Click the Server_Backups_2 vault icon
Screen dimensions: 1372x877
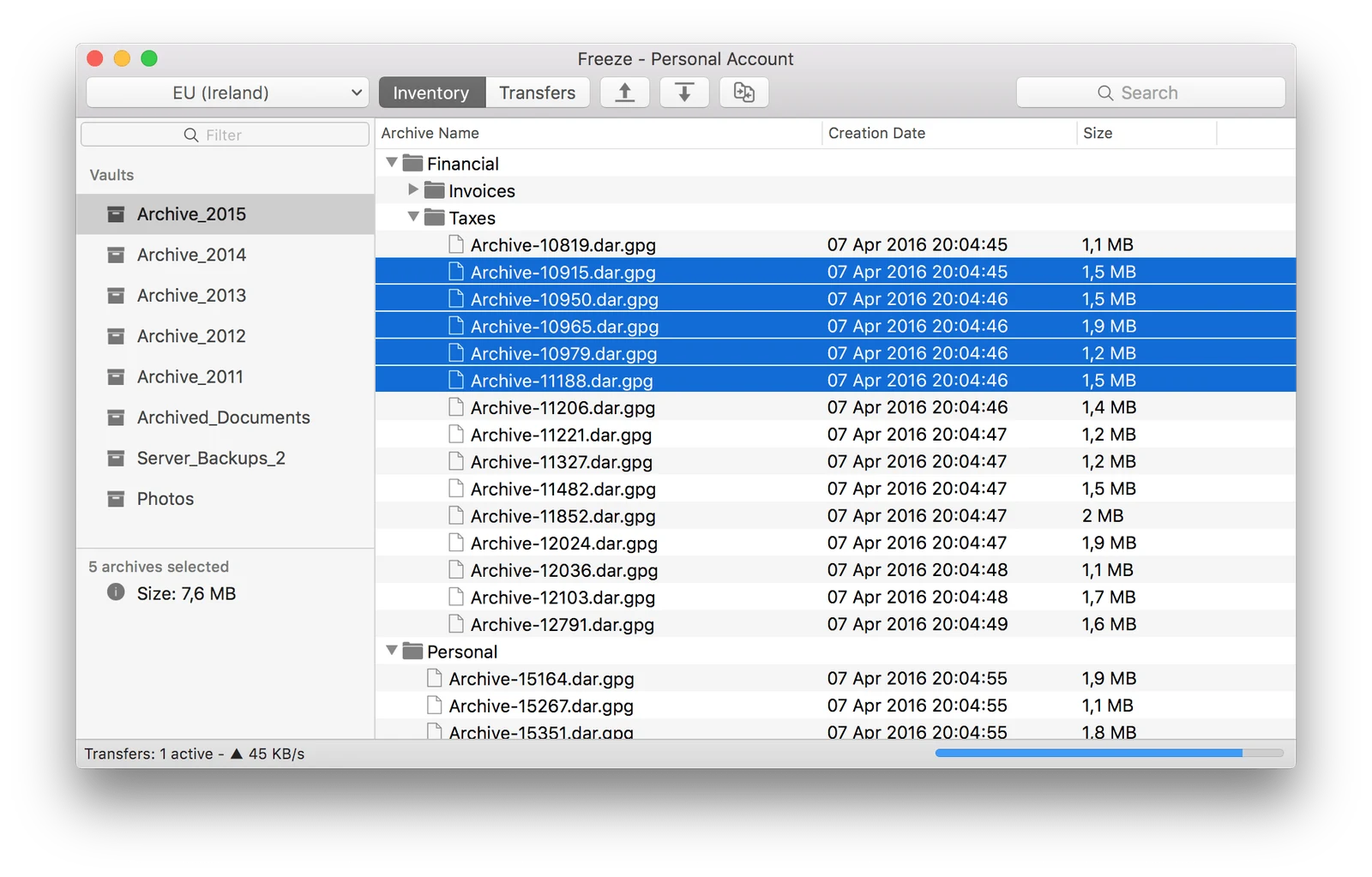[x=116, y=458]
